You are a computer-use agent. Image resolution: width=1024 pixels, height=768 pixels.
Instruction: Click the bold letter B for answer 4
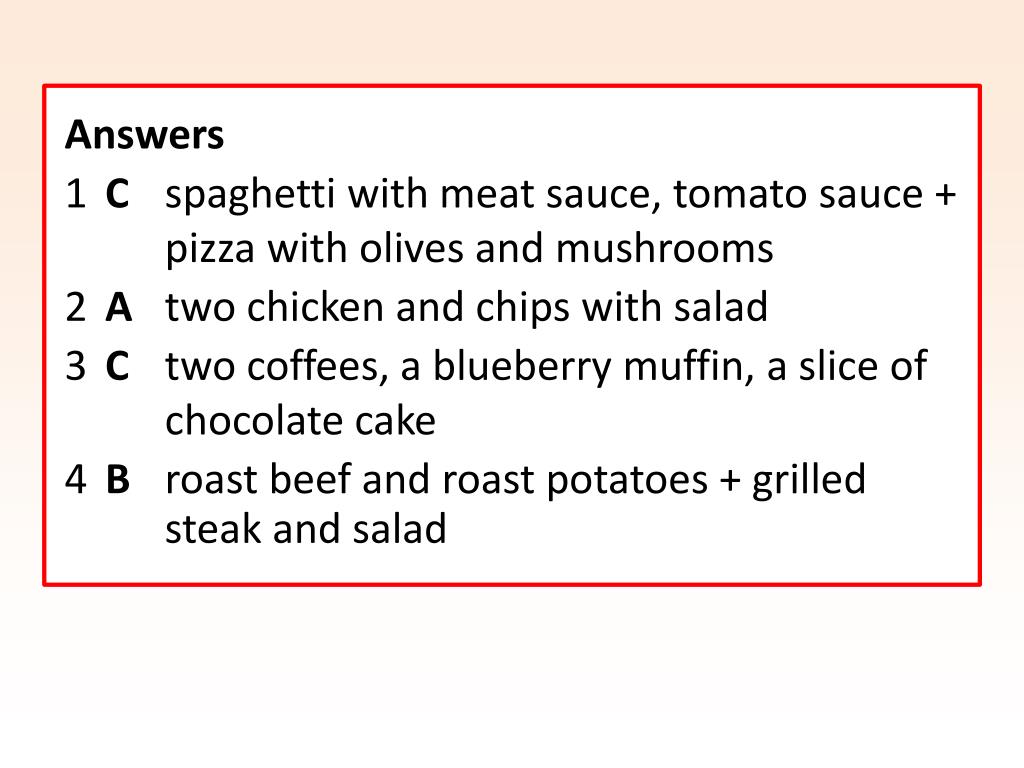click(x=118, y=479)
